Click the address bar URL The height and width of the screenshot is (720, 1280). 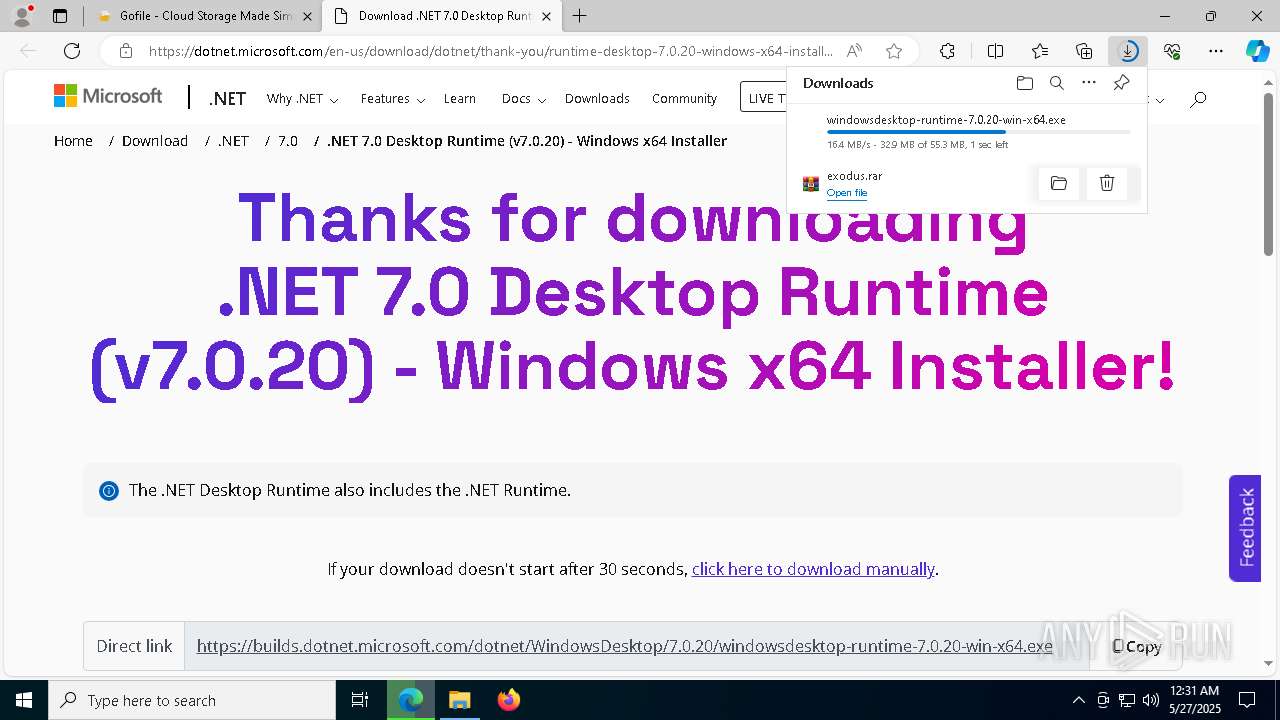[x=490, y=51]
